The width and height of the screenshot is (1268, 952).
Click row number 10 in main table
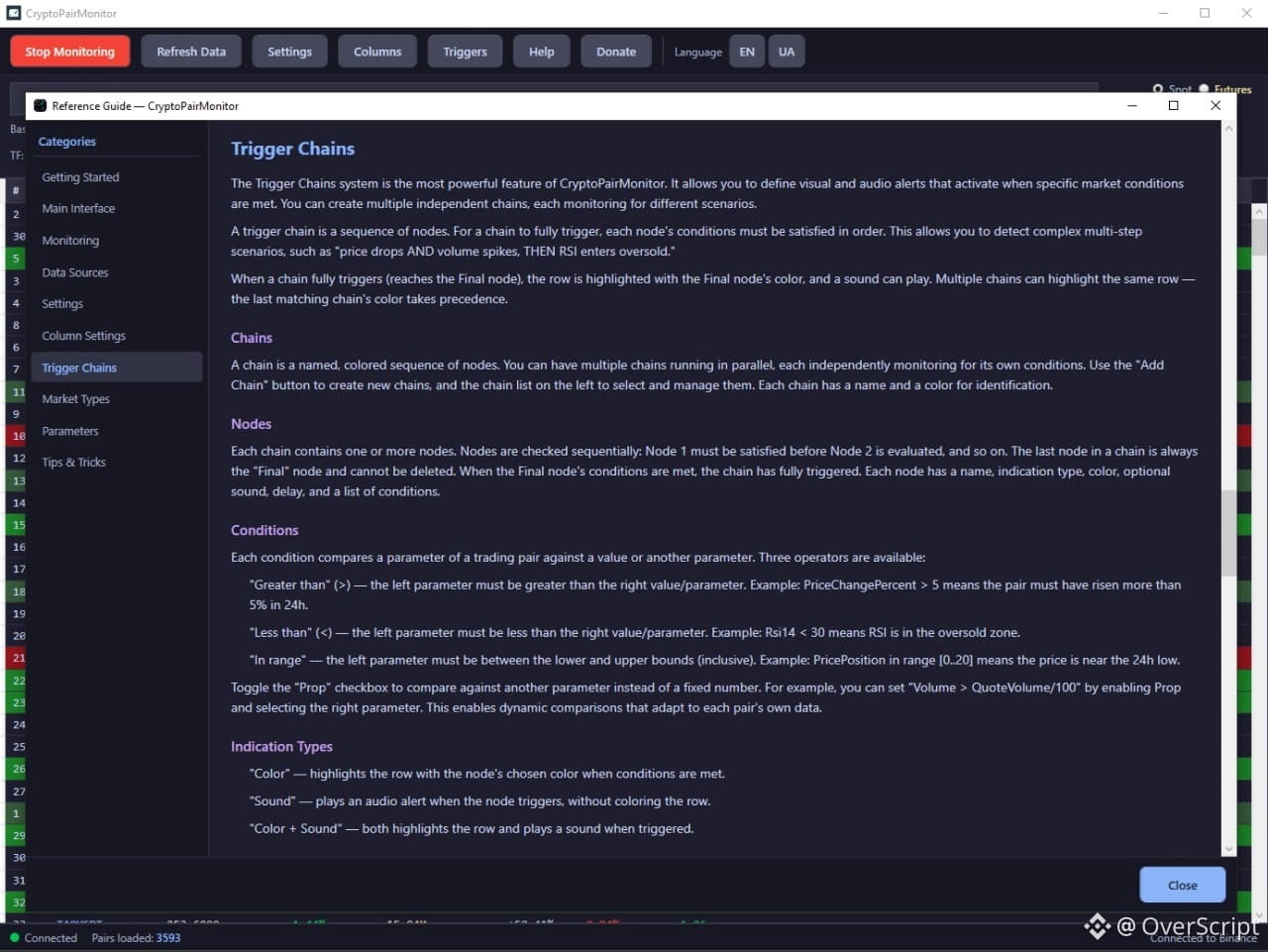point(17,436)
